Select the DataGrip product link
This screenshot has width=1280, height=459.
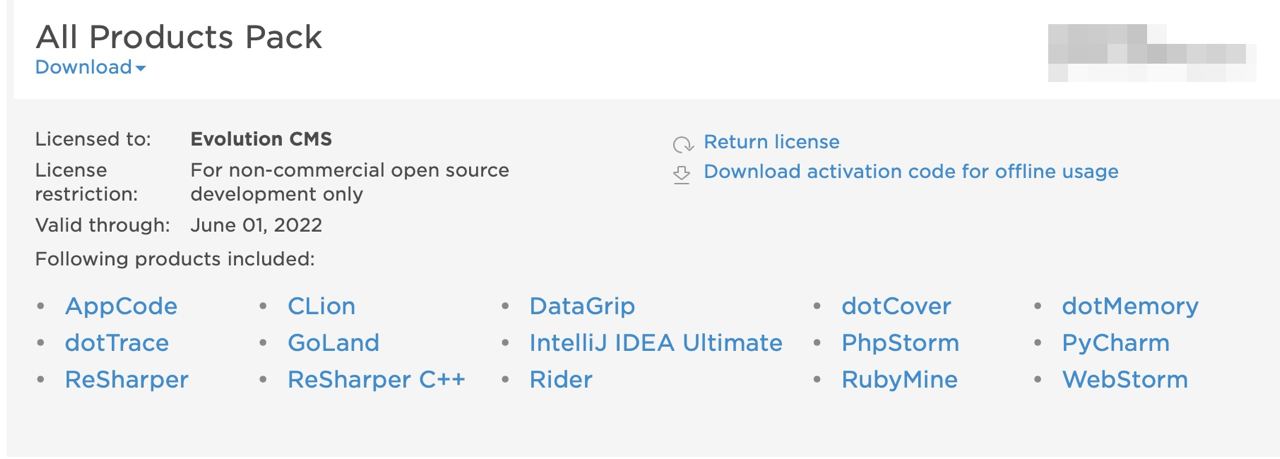582,306
